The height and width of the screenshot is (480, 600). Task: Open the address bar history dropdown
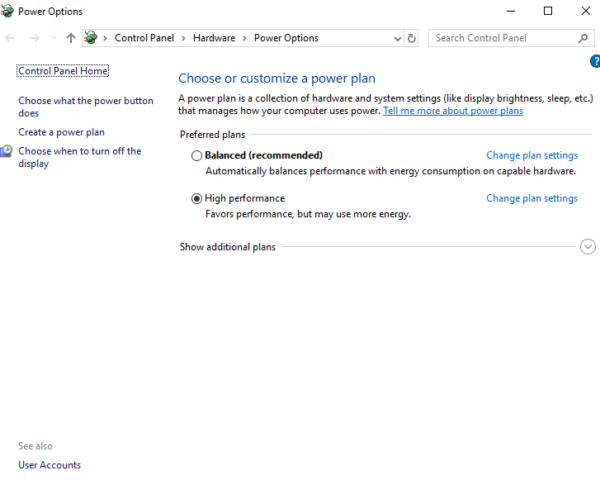(397, 38)
